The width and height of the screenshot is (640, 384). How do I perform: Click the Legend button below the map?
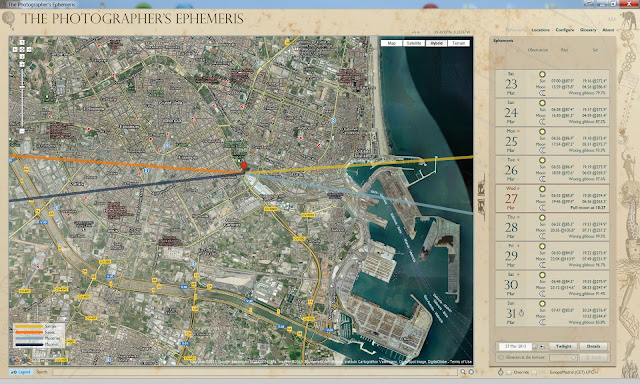coord(21,372)
